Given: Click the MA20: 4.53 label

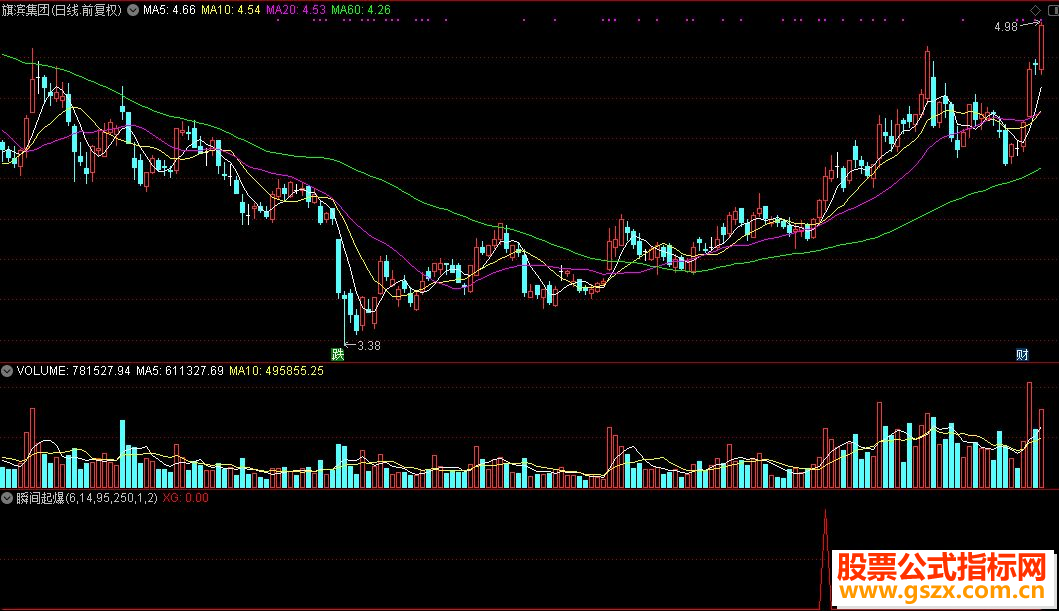Looking at the screenshot, I should tap(296, 10).
